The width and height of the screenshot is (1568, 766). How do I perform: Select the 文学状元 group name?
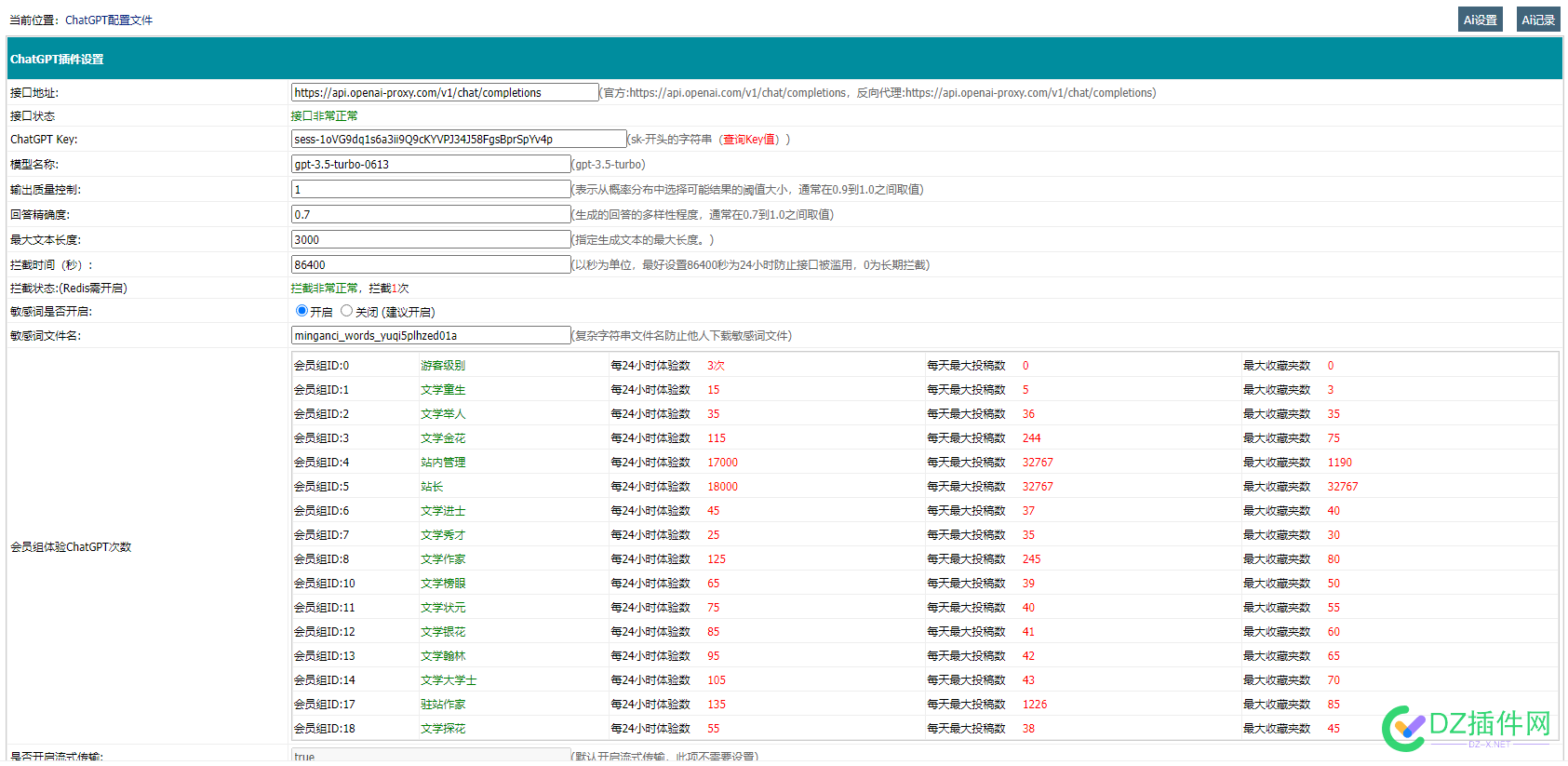point(443,608)
